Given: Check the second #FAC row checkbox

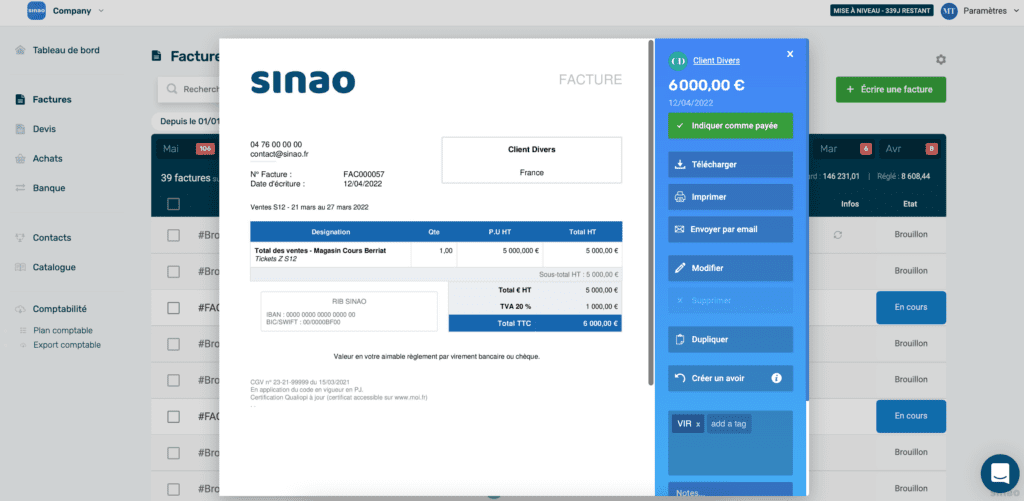Looking at the screenshot, I should click(173, 416).
